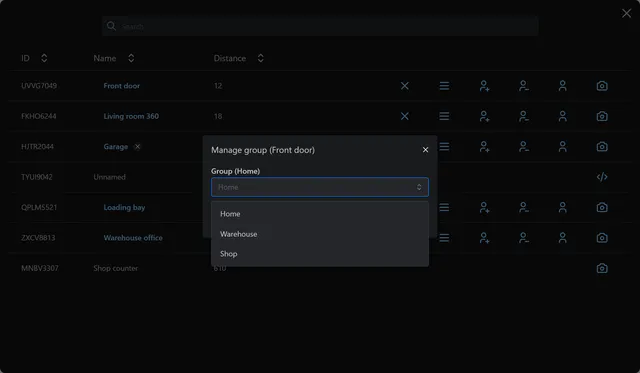The height and width of the screenshot is (373, 640).
Task: Click the Shop counter name cell
Action: click(116, 268)
